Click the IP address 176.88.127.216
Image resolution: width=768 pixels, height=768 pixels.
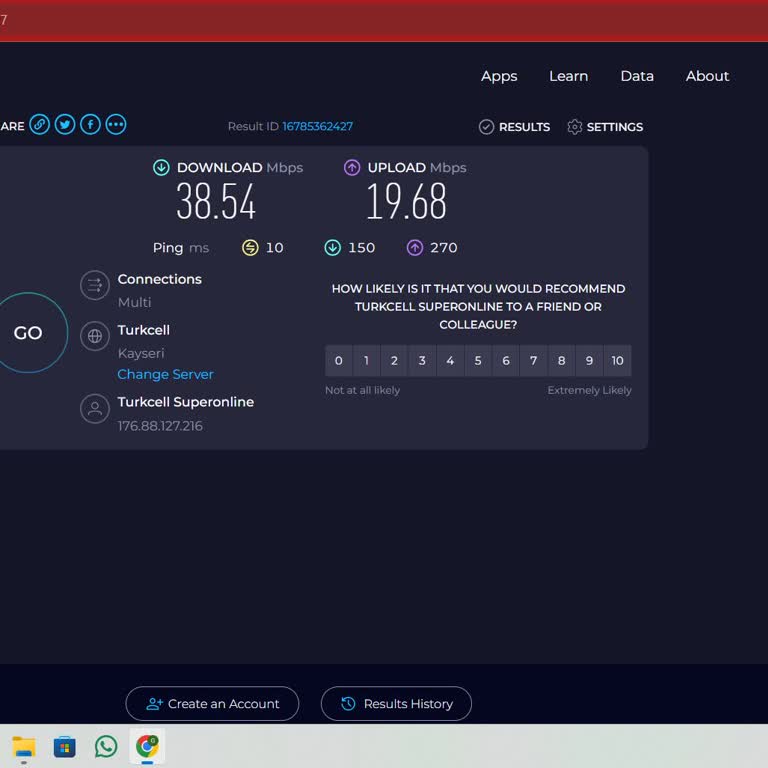point(160,426)
